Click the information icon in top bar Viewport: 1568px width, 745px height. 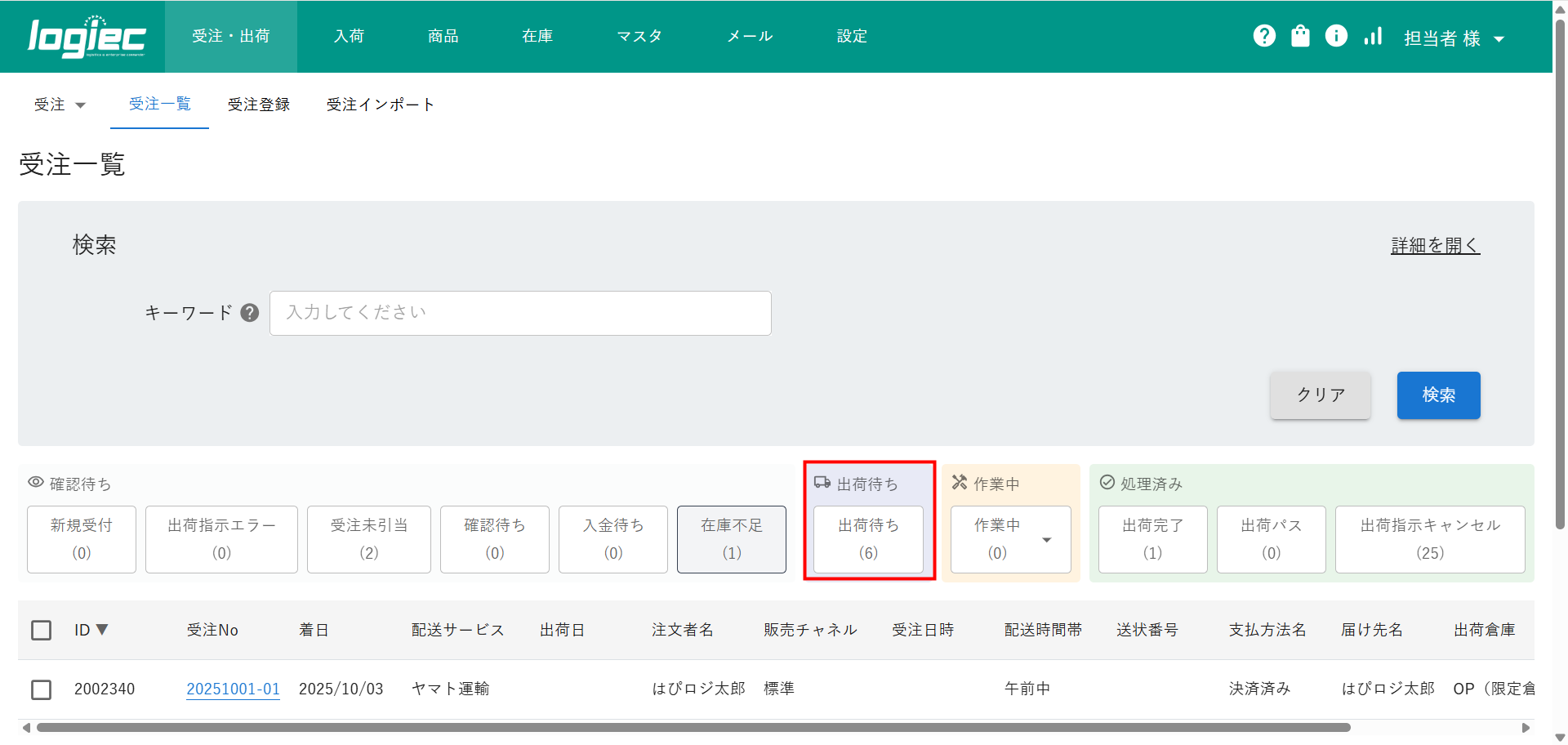(1336, 36)
